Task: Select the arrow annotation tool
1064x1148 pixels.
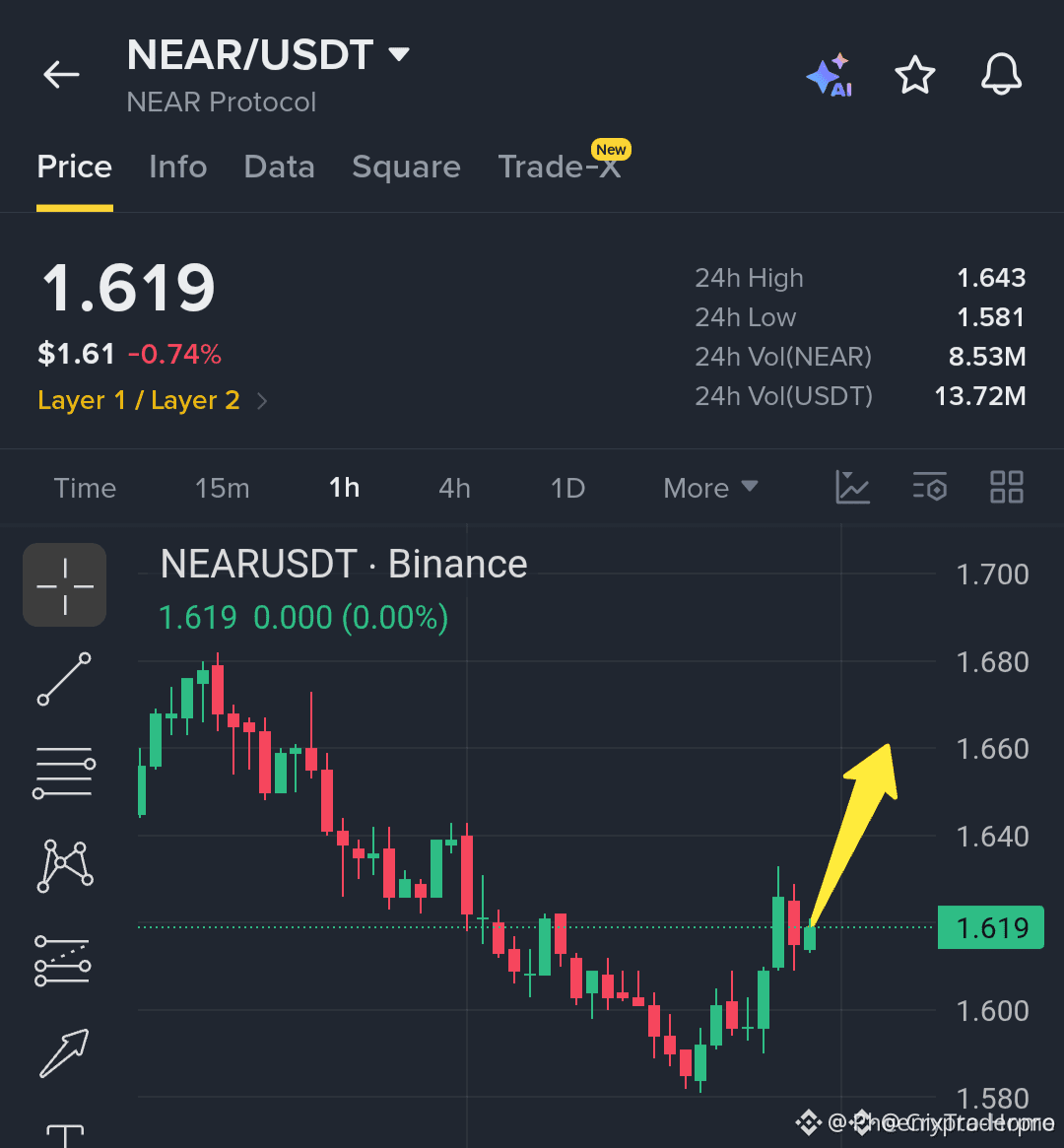Action: 64,1052
